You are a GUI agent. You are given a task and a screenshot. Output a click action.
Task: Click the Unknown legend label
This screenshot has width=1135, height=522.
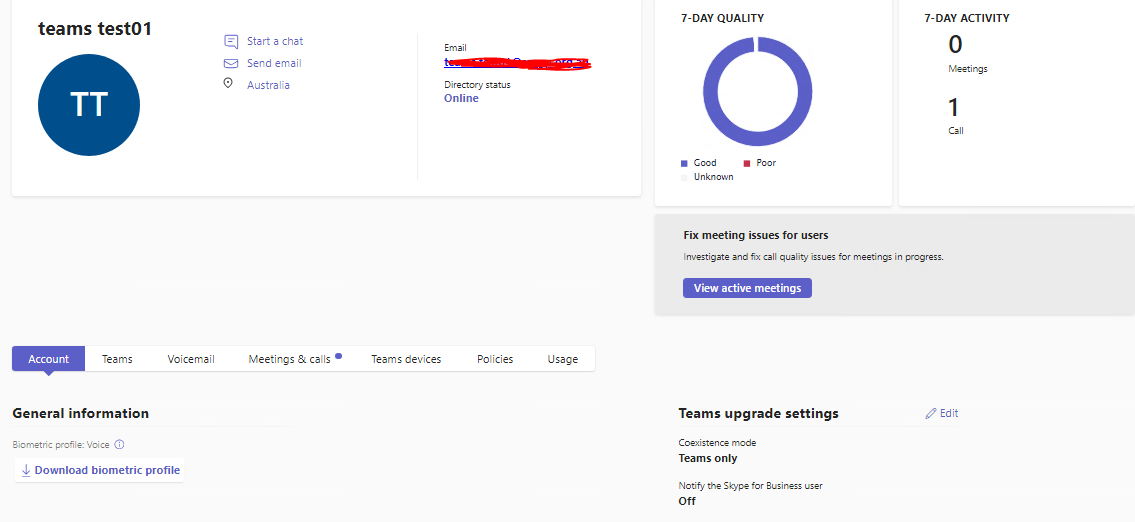[713, 177]
